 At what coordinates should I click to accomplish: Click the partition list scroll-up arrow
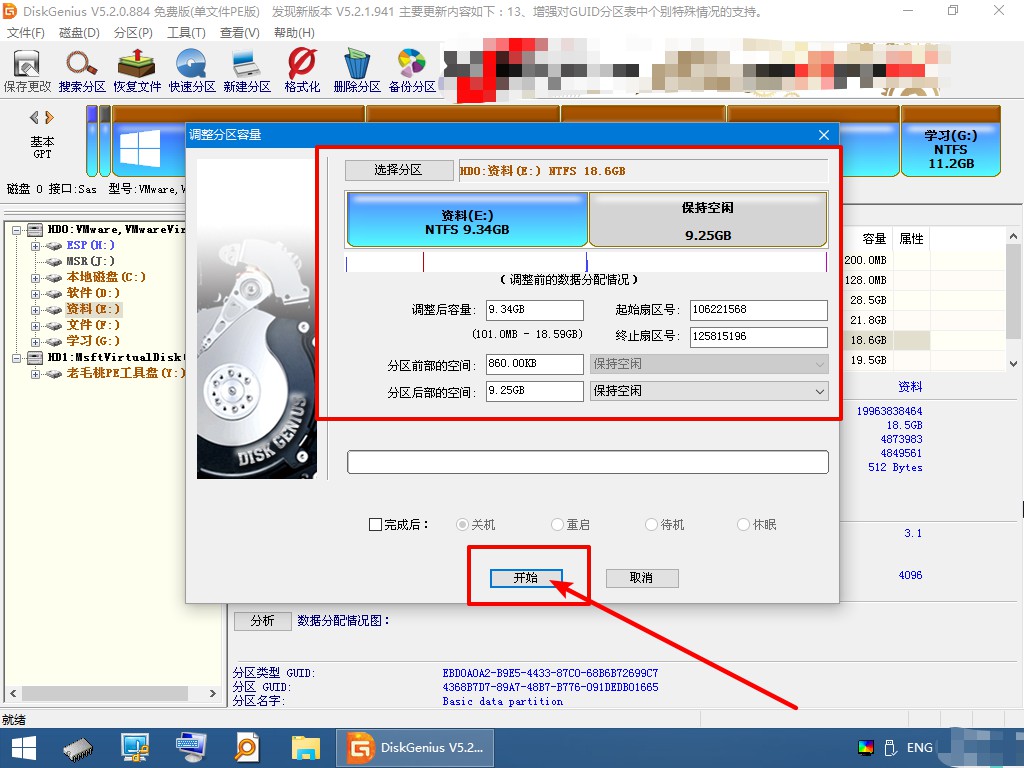(1013, 236)
